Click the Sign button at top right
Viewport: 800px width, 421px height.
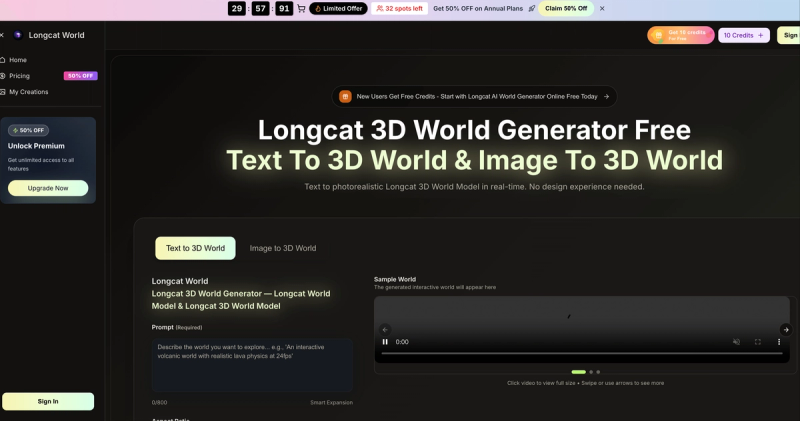[x=789, y=35]
